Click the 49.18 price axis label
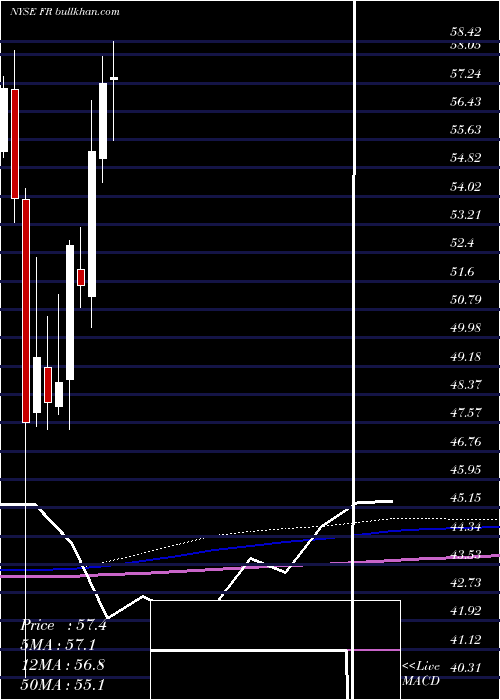The width and height of the screenshot is (500, 700). 465,356
